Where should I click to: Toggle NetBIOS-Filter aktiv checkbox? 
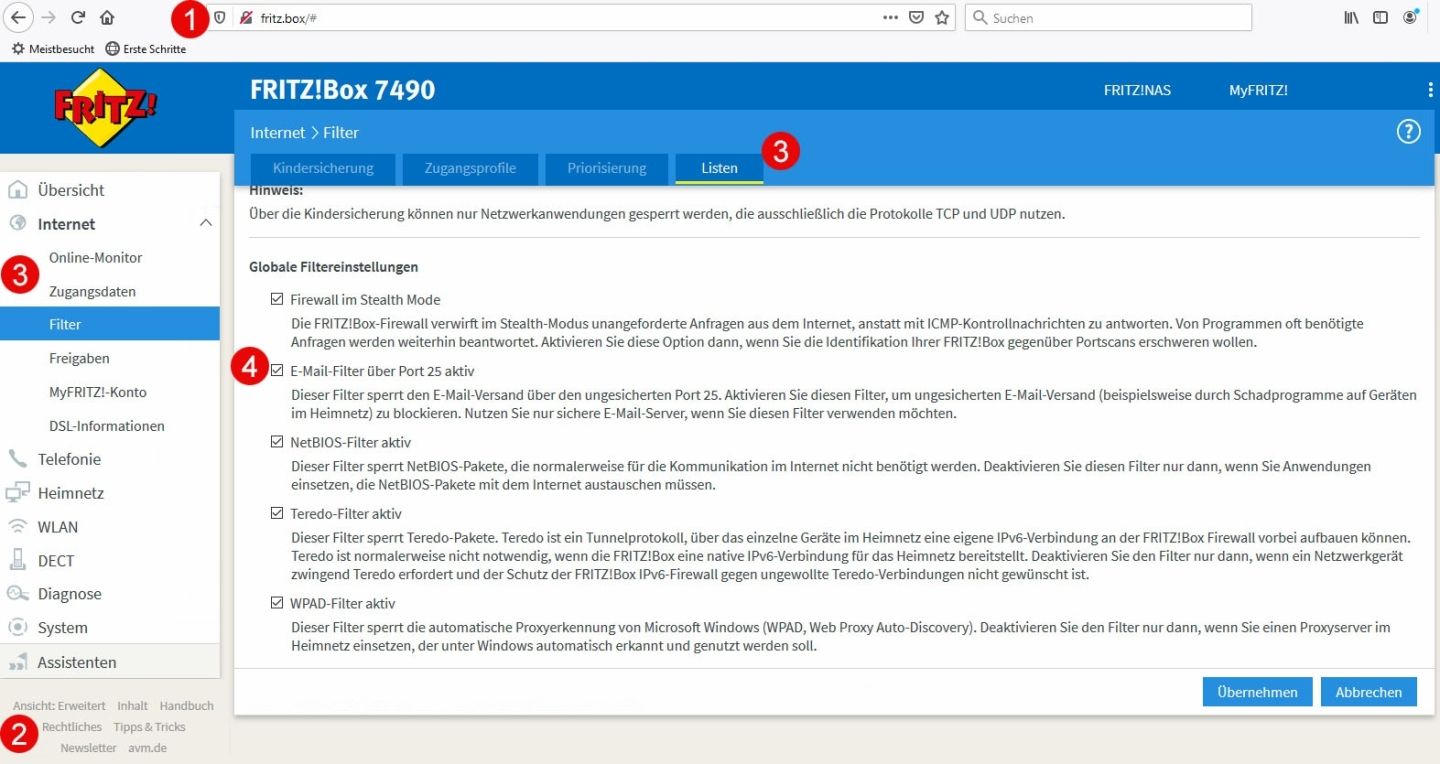pyautogui.click(x=277, y=442)
